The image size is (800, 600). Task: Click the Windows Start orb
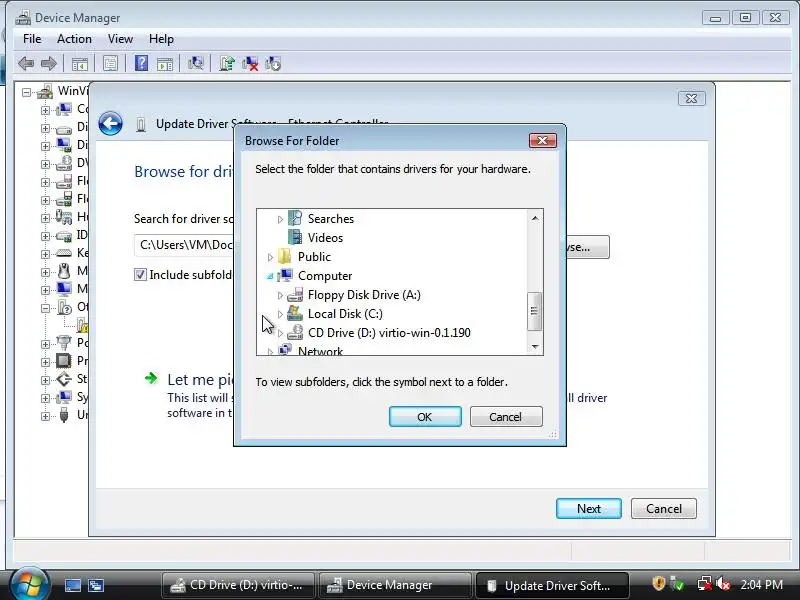click(28, 585)
